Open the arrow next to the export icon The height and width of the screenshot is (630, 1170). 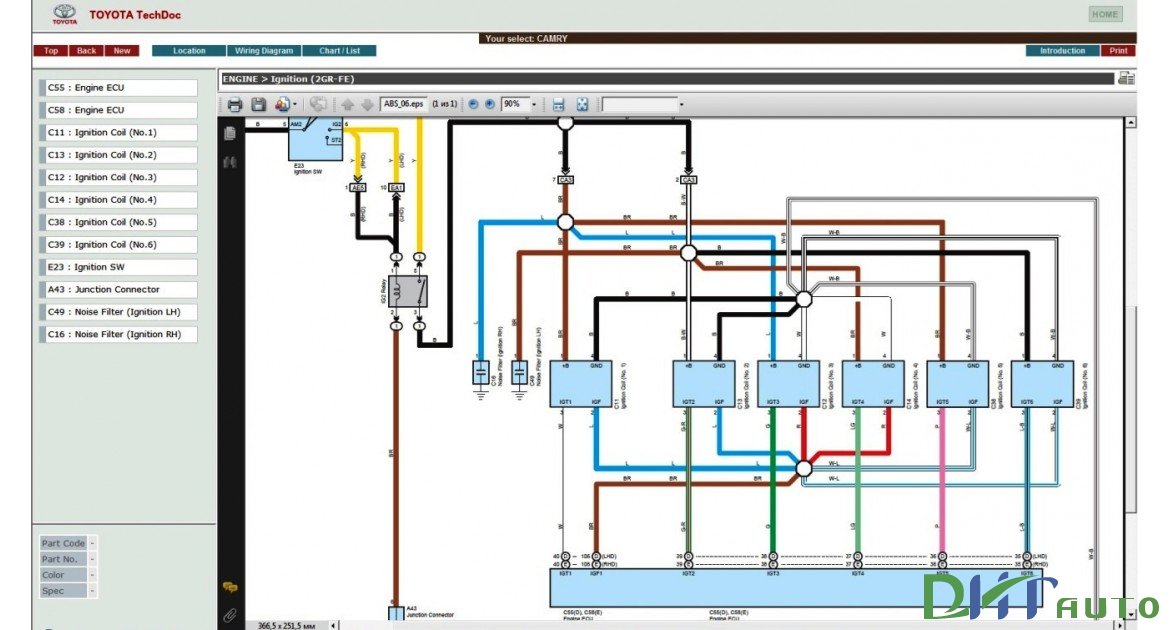coord(295,105)
